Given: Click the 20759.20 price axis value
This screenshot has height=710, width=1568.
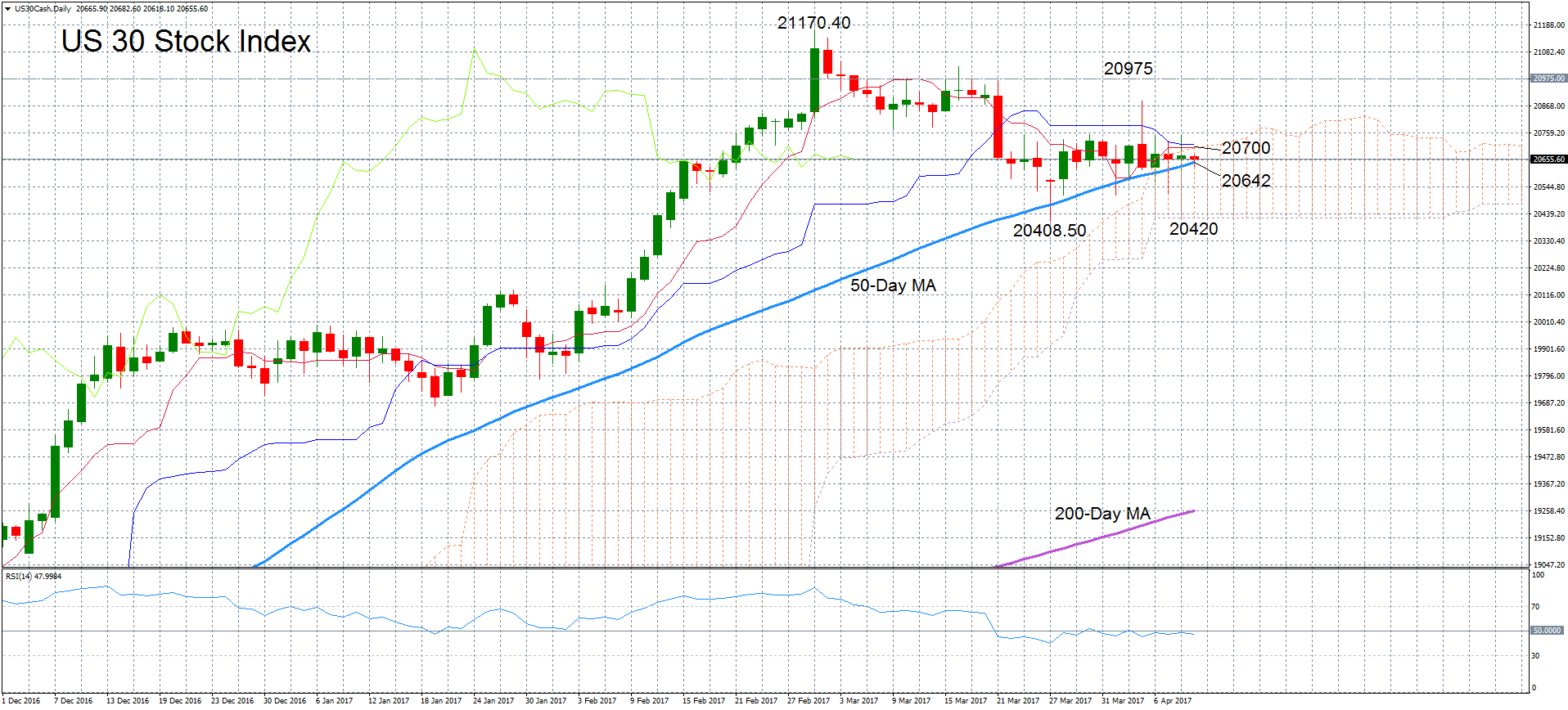Looking at the screenshot, I should coord(1548,133).
